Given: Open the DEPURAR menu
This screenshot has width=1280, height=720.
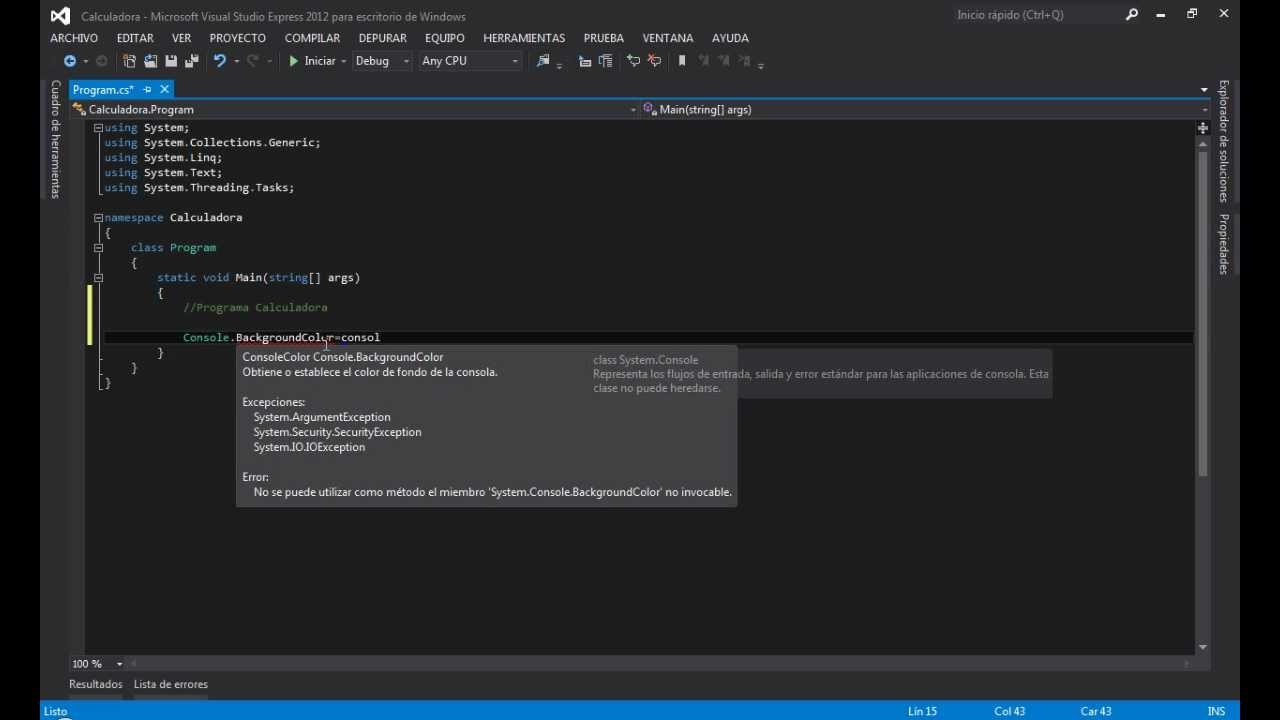Looking at the screenshot, I should tap(383, 38).
